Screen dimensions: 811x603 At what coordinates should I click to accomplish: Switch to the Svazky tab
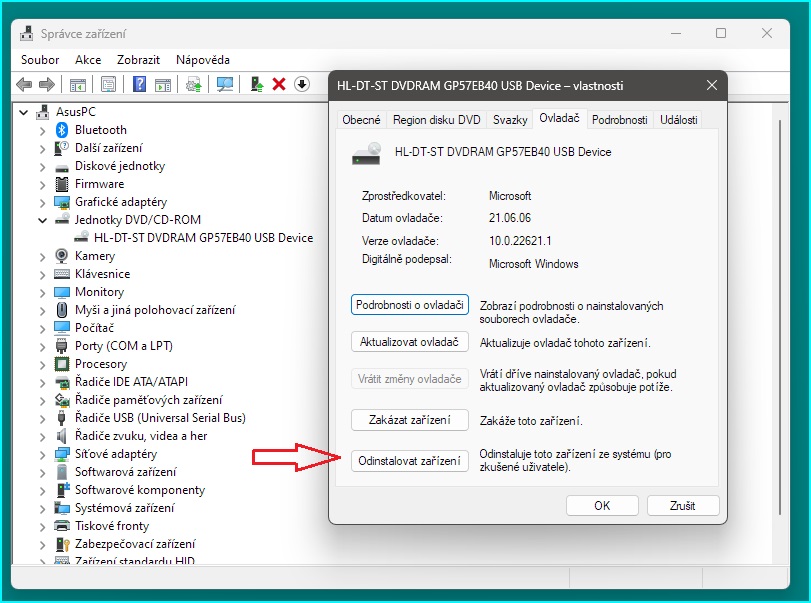coord(510,120)
